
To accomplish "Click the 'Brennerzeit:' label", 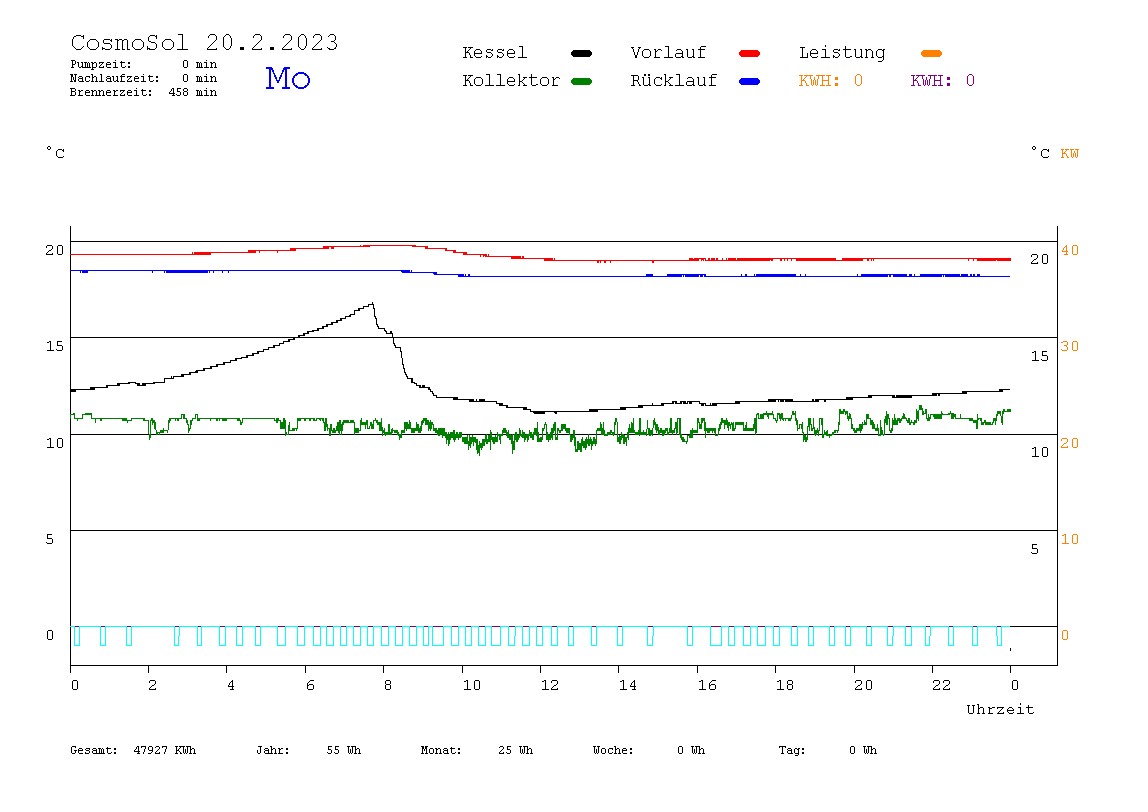I will pos(111,92).
